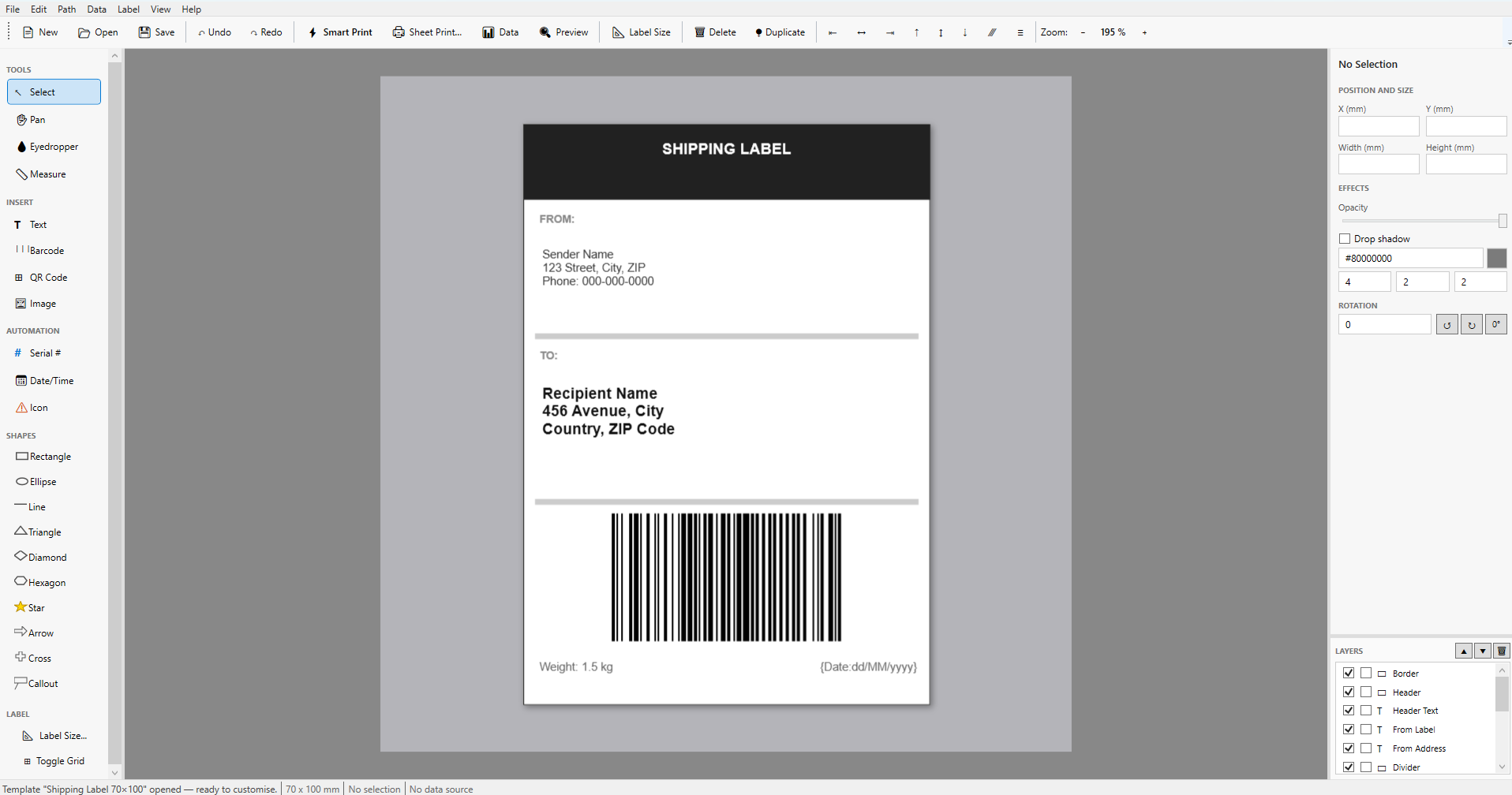Click Label Size in toolbar
Viewport: 1512px width, 795px height.
point(642,32)
